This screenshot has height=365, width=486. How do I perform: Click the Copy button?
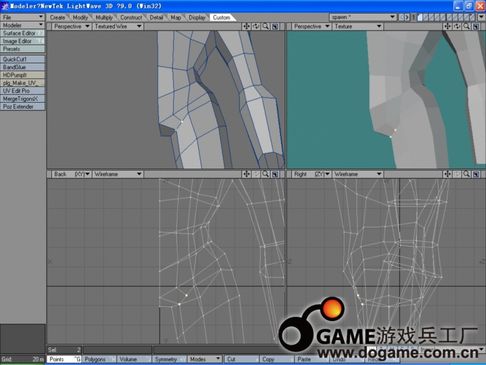(x=276, y=359)
